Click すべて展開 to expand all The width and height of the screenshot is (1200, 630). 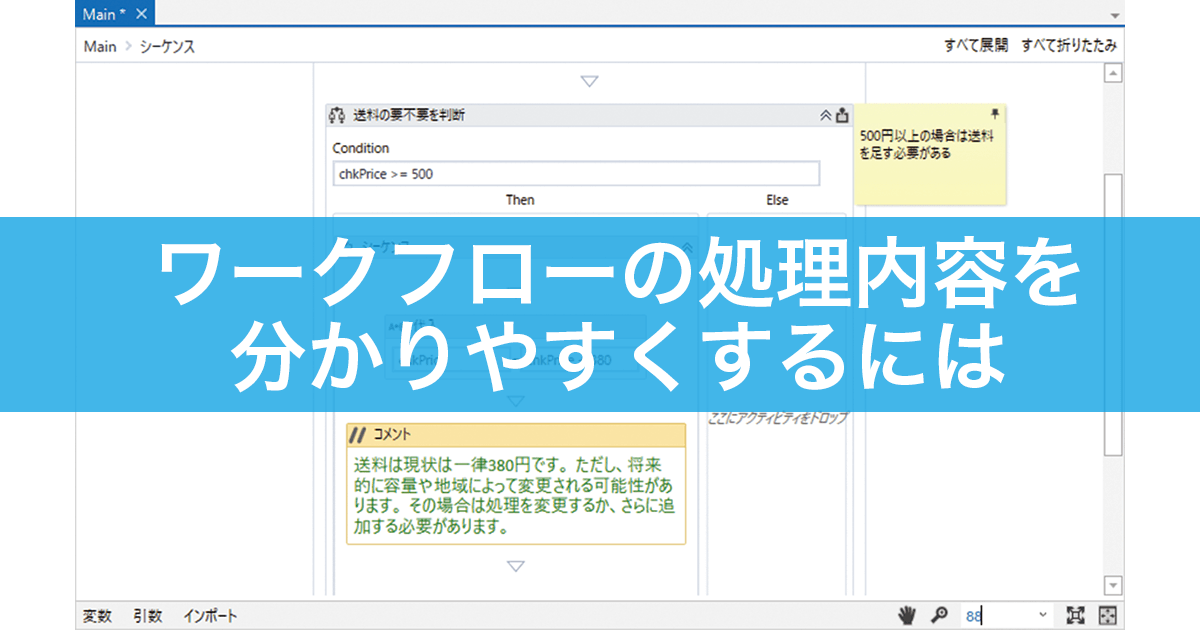tap(976, 46)
